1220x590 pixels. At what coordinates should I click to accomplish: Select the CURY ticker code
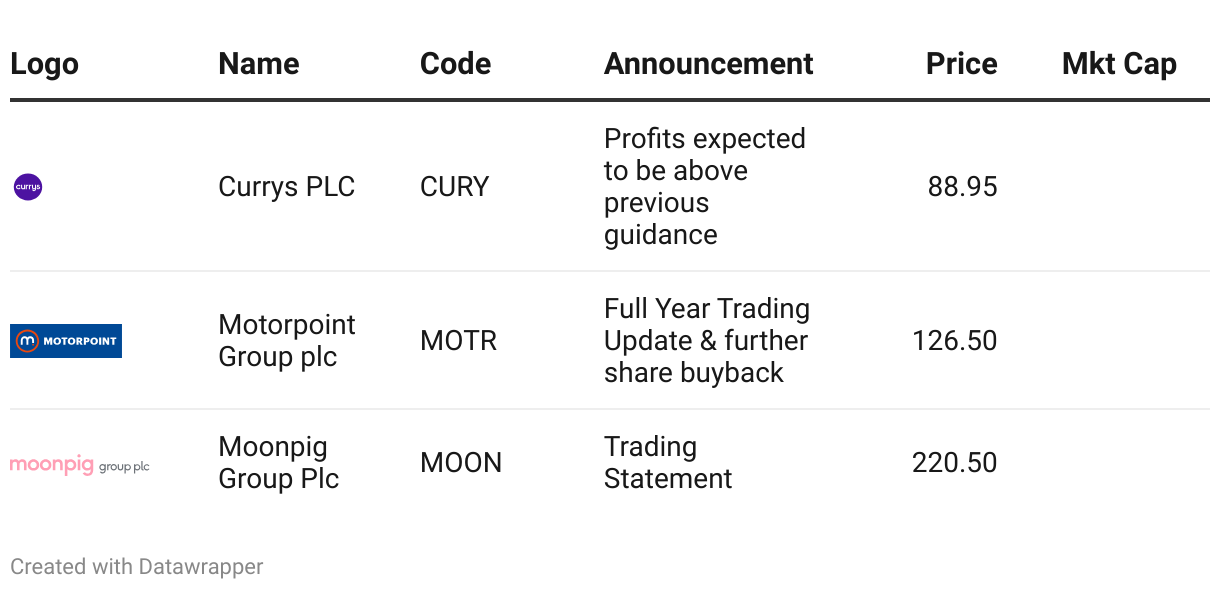(455, 187)
